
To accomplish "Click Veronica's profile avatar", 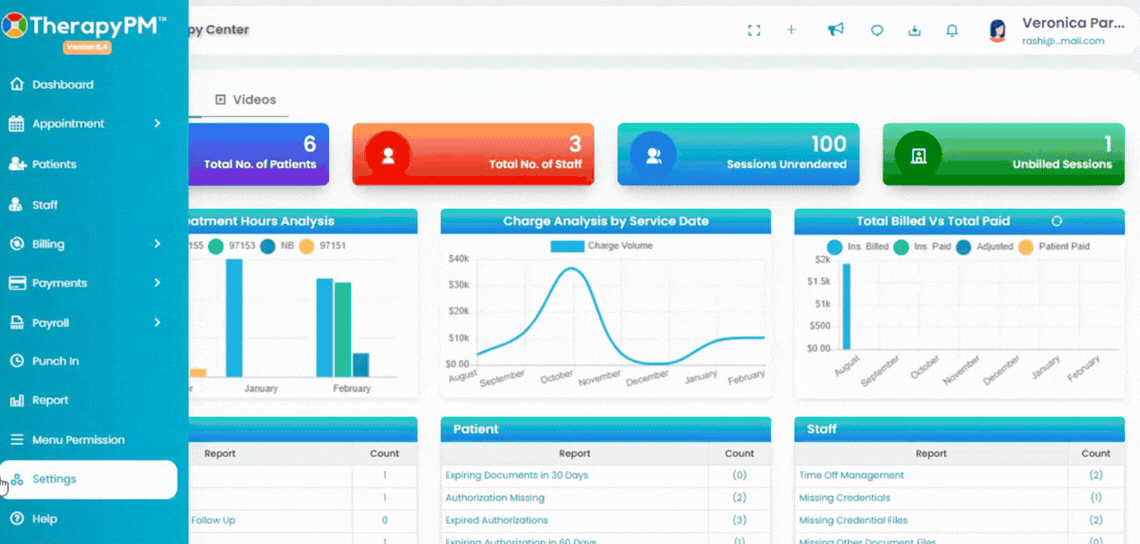I will pyautogui.click(x=997, y=31).
